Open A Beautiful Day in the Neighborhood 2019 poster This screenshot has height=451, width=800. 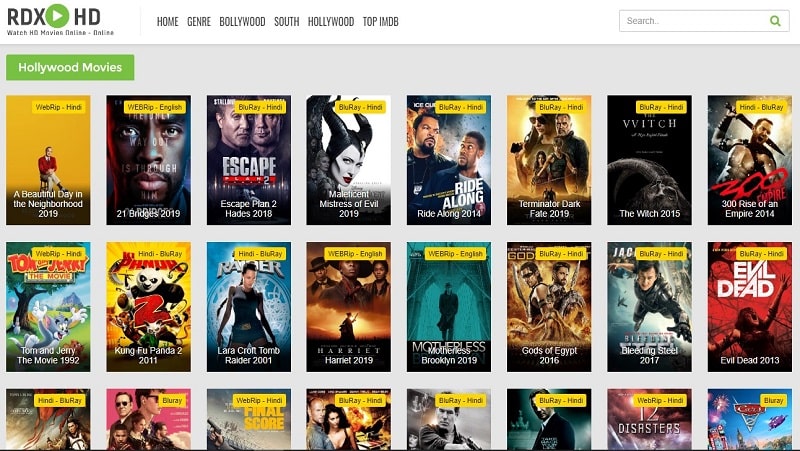48,160
